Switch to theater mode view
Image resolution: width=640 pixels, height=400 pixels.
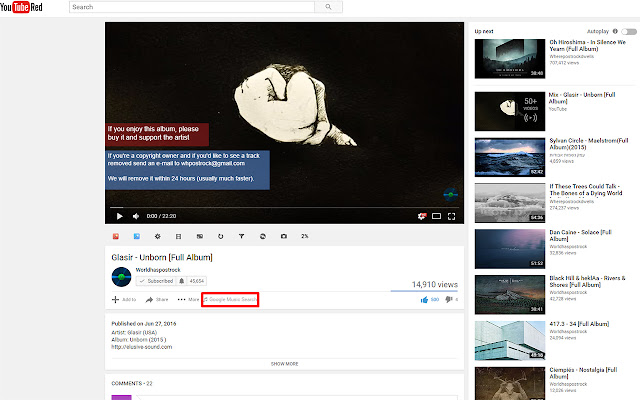pyautogui.click(x=437, y=215)
